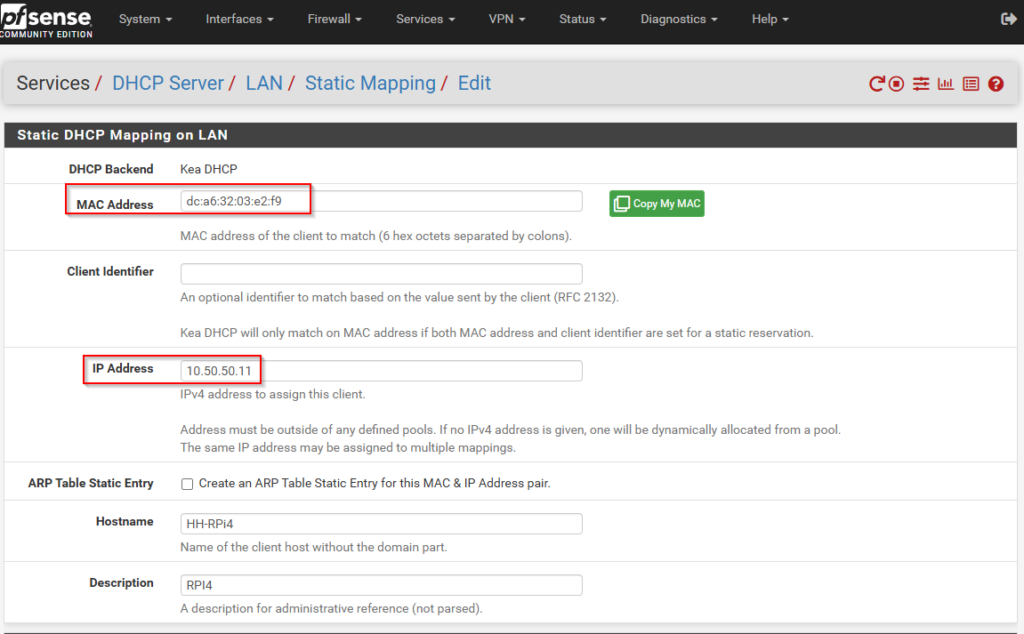Select the Hostname field containing HH-RPi4
1024x634 pixels.
[x=381, y=524]
